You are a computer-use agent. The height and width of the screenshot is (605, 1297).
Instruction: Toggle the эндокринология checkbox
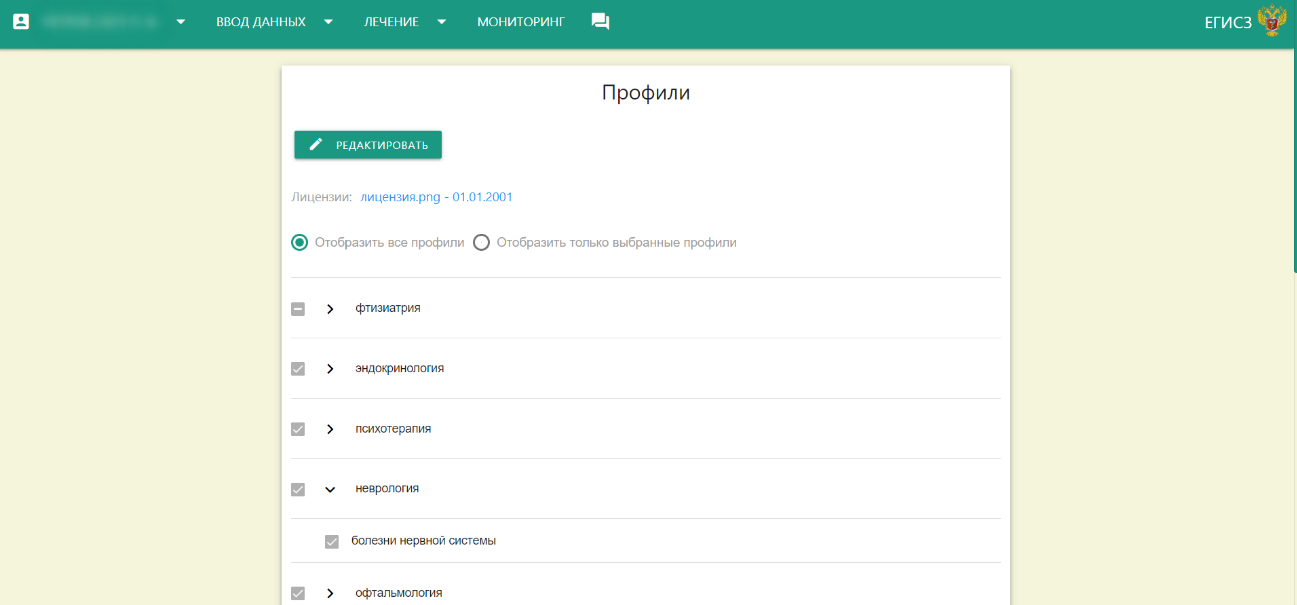[x=298, y=369]
